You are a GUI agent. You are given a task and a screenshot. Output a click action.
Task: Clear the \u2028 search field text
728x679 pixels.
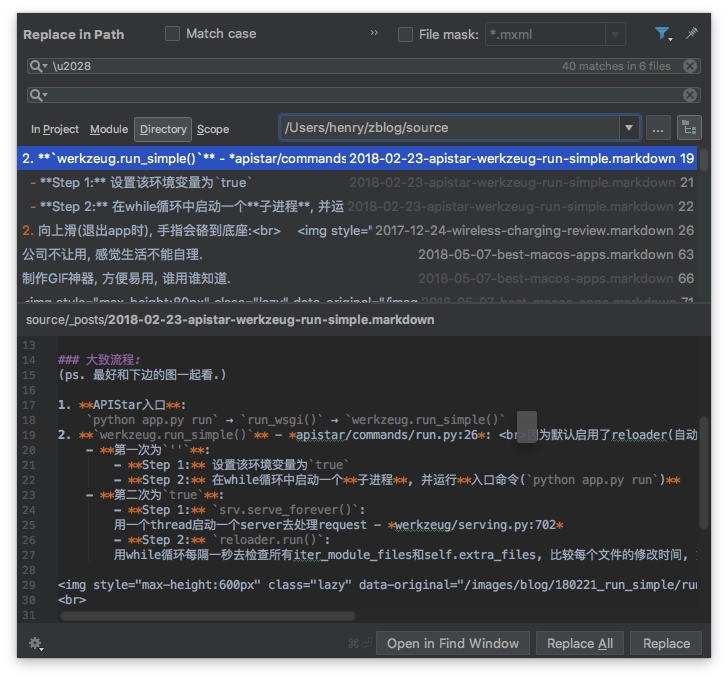(x=690, y=66)
